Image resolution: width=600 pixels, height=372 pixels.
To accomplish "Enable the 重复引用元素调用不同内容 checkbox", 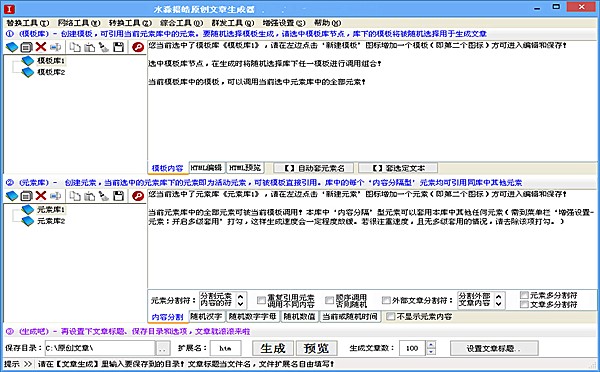I will [261, 300].
